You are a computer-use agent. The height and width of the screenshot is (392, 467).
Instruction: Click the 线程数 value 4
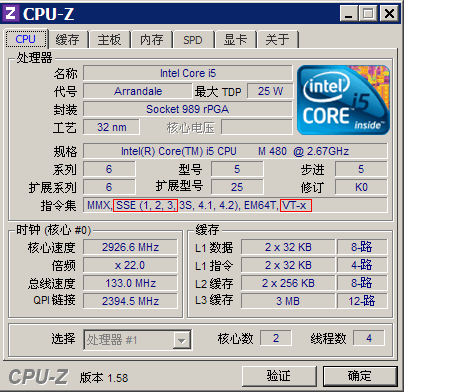(x=369, y=338)
